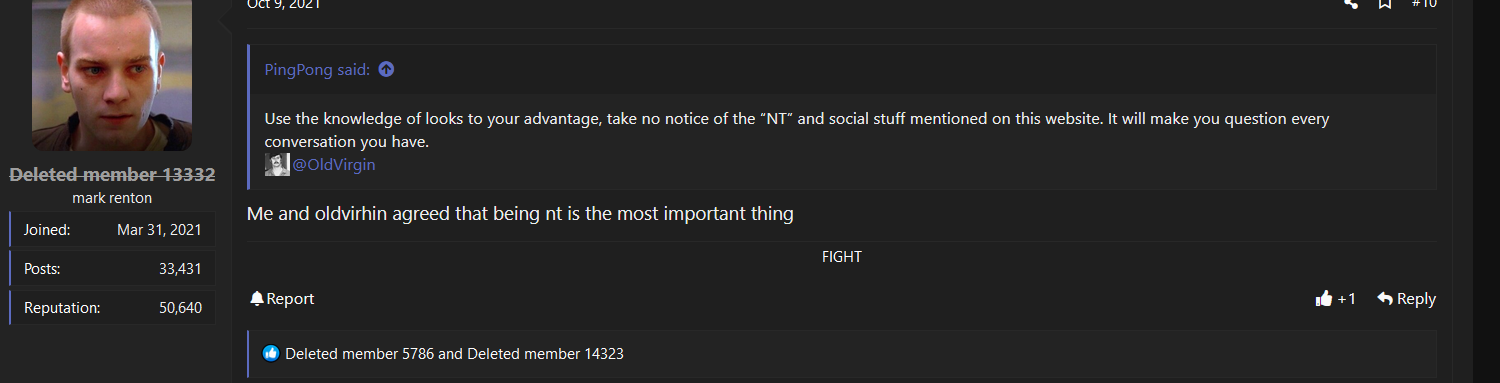Bookmark this post with the bookmark icon
Viewport: 1500px width, 383px height.
pos(1385,3)
